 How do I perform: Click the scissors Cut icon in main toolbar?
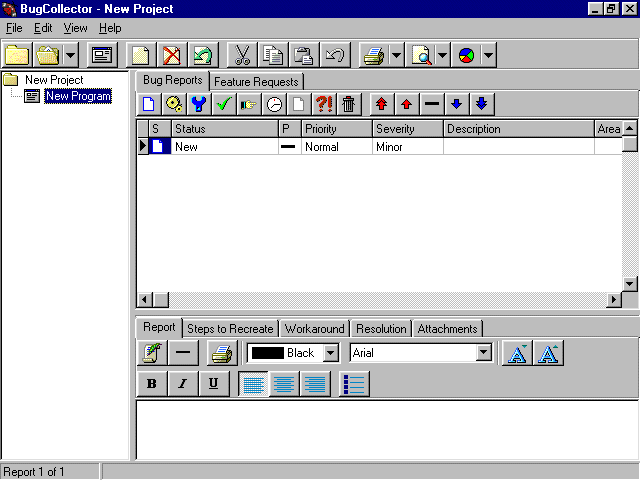241,55
